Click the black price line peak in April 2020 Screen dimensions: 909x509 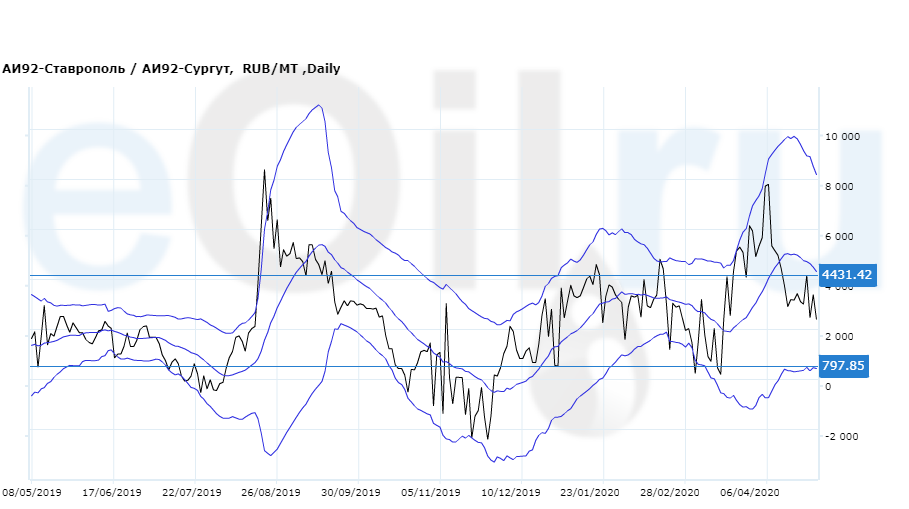[x=767, y=185]
